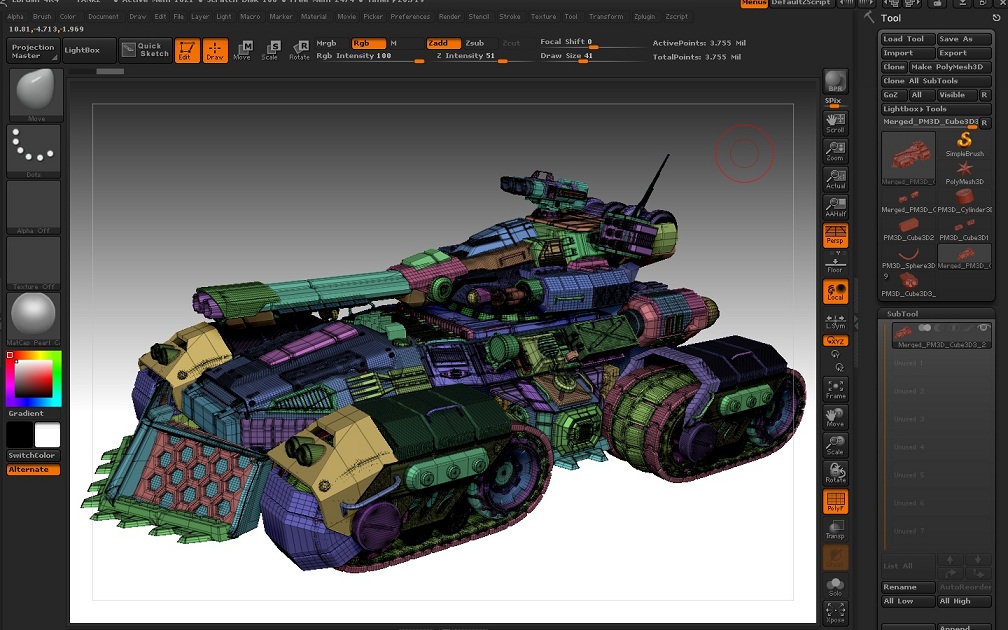Screen dimensions: 1008x630
Task: Activate the Draw mode button
Action: point(215,51)
